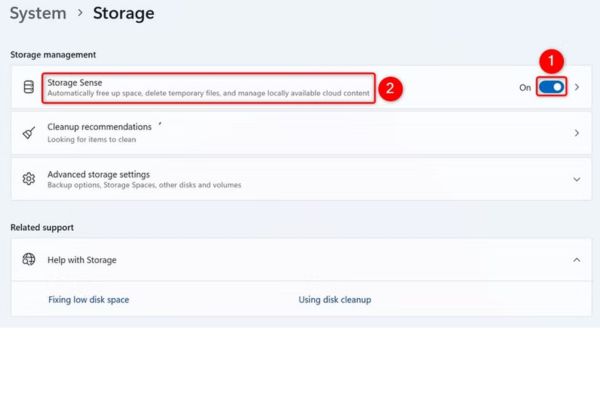
Task: Click the red number 2 annotation badge
Action: click(x=392, y=88)
